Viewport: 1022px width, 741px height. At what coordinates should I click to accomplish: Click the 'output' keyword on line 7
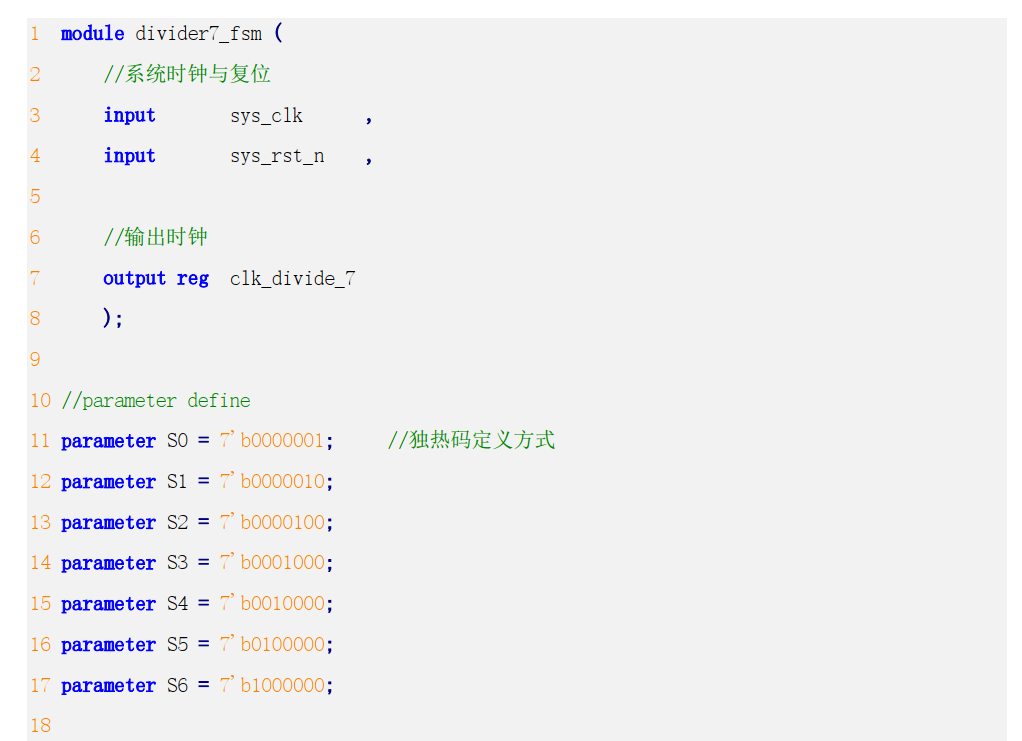(134, 279)
